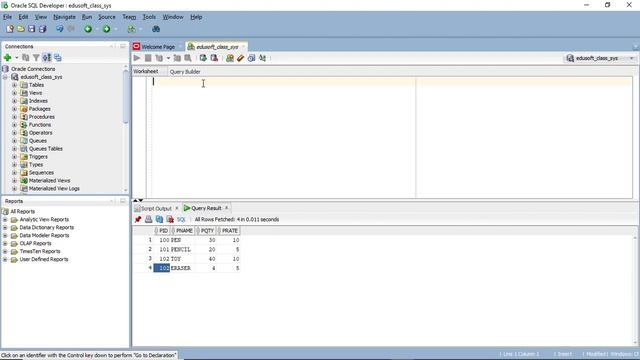
Task: Click the green Back navigation icon
Action: pyautogui.click(x=88, y=29)
